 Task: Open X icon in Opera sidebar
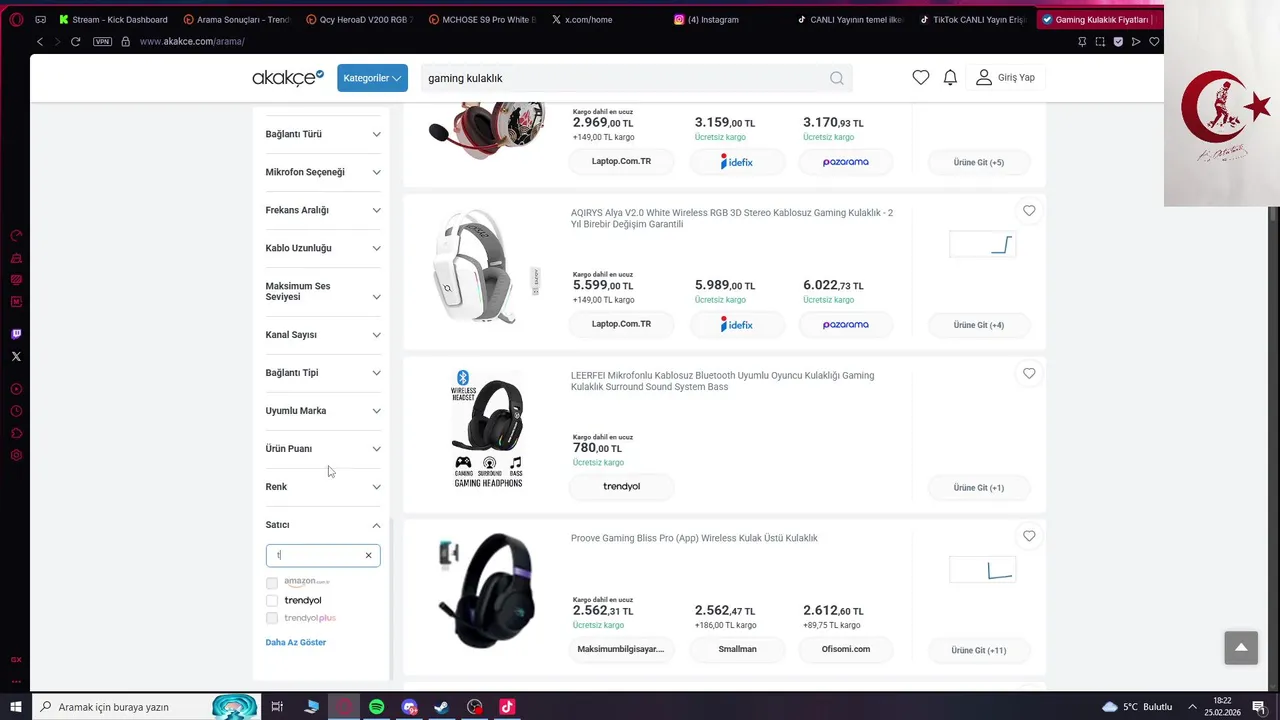click(x=16, y=356)
